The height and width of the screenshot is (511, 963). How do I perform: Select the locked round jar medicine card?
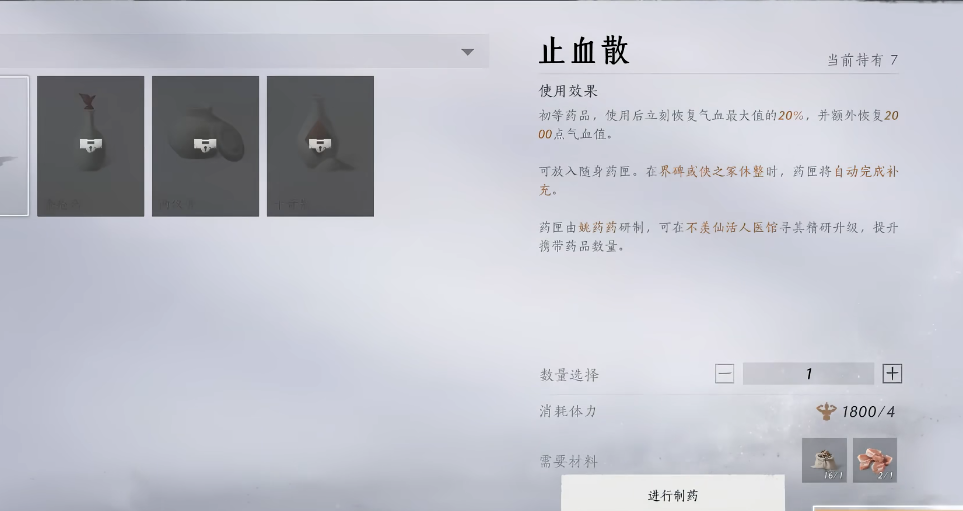point(205,146)
